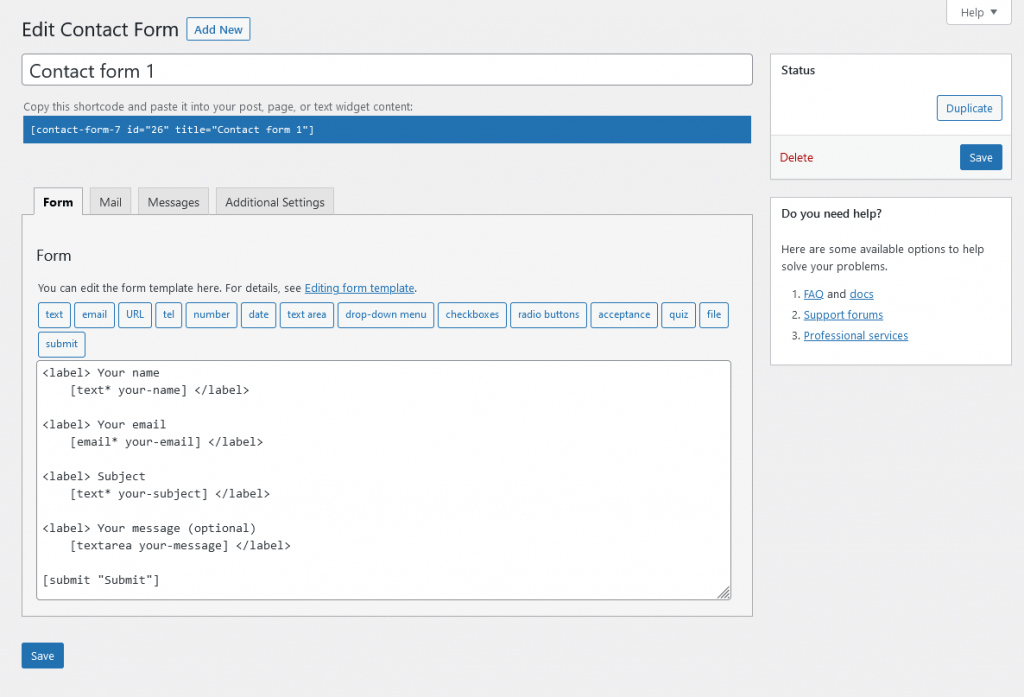Open the Messages tab
Image resolution: width=1024 pixels, height=697 pixels.
174,202
